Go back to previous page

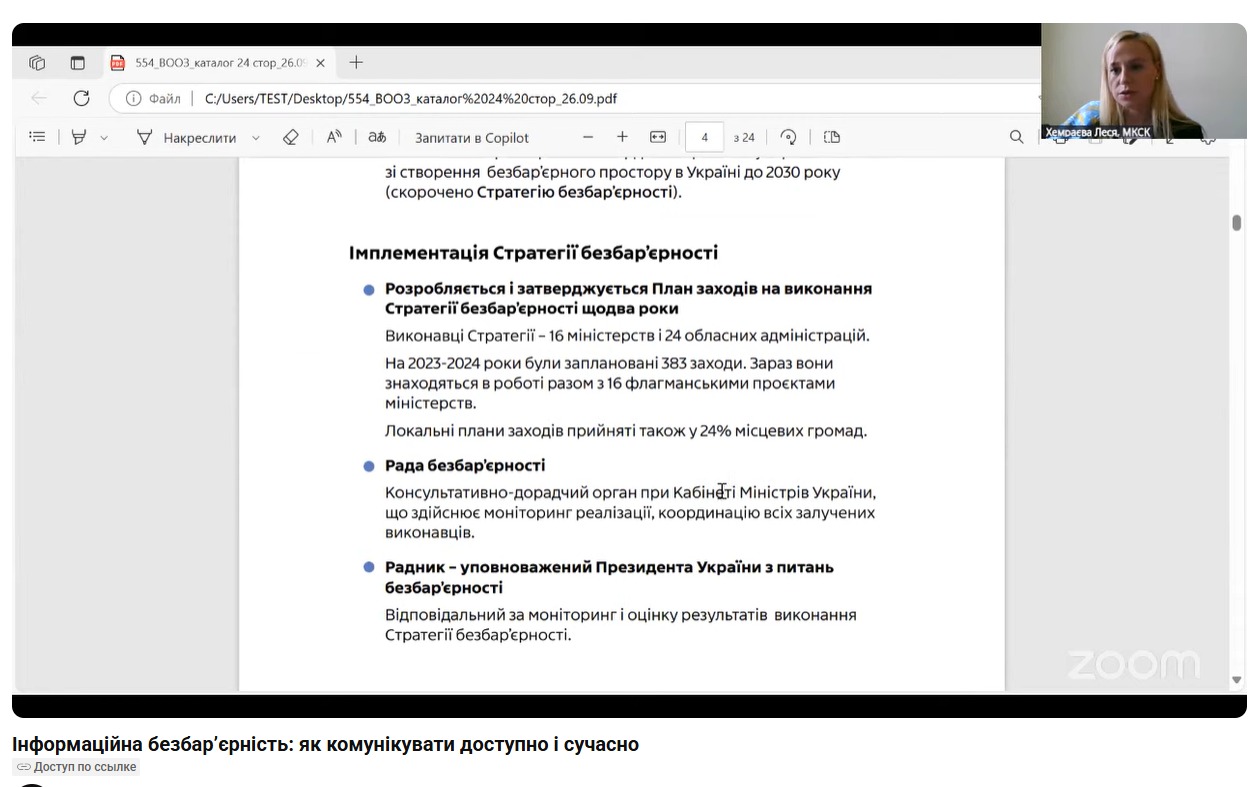tap(38, 98)
